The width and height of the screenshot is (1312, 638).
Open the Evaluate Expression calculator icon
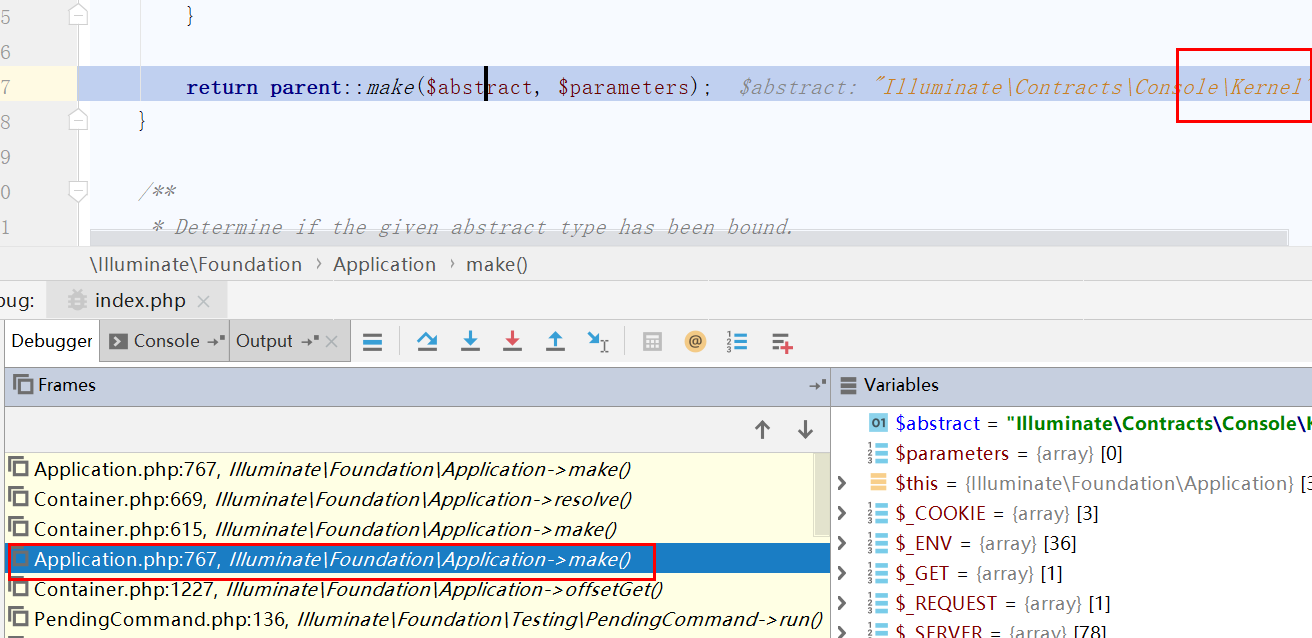652,342
